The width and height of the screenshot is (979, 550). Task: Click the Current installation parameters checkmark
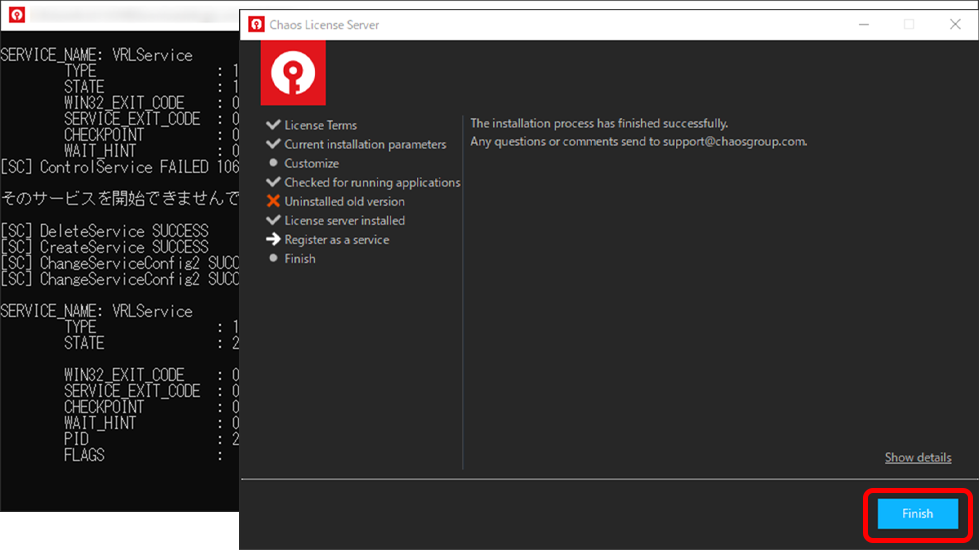(x=273, y=144)
